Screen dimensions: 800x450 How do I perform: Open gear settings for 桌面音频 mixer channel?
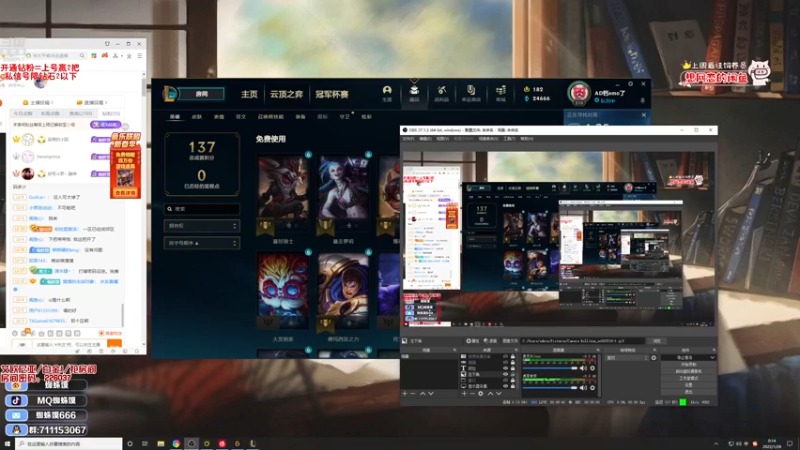592,388
